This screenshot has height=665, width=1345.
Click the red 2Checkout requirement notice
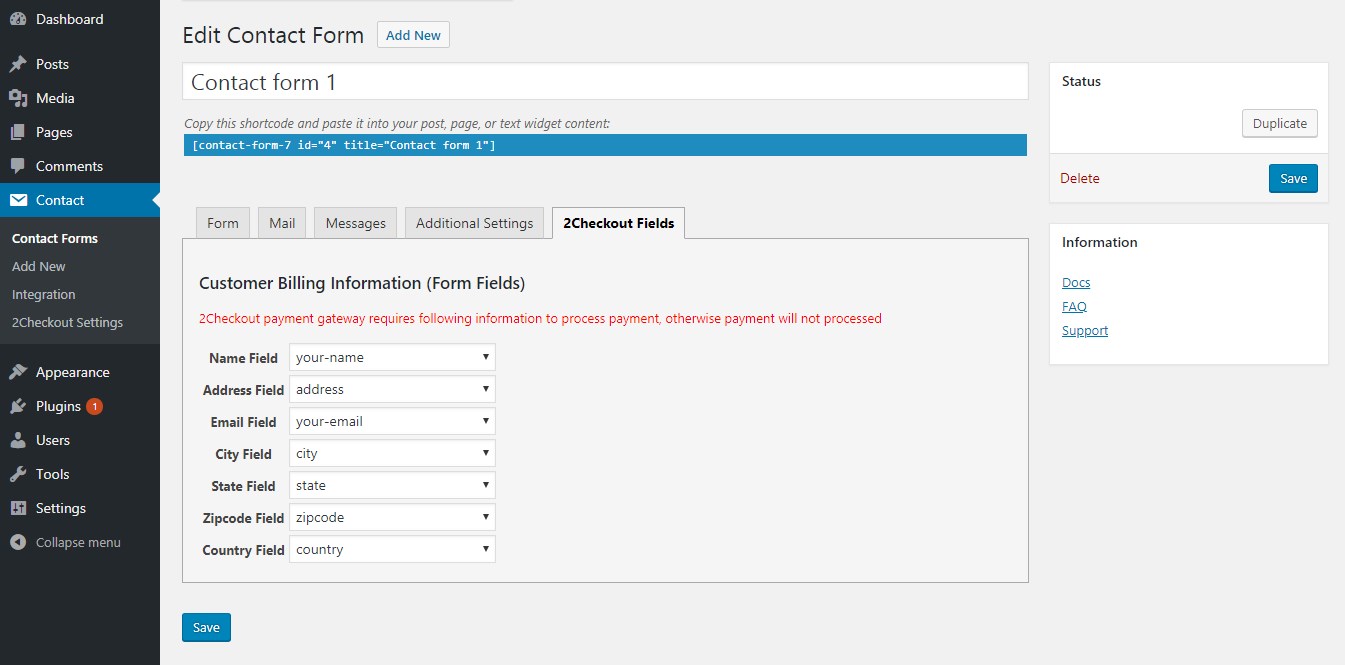[x=540, y=318]
